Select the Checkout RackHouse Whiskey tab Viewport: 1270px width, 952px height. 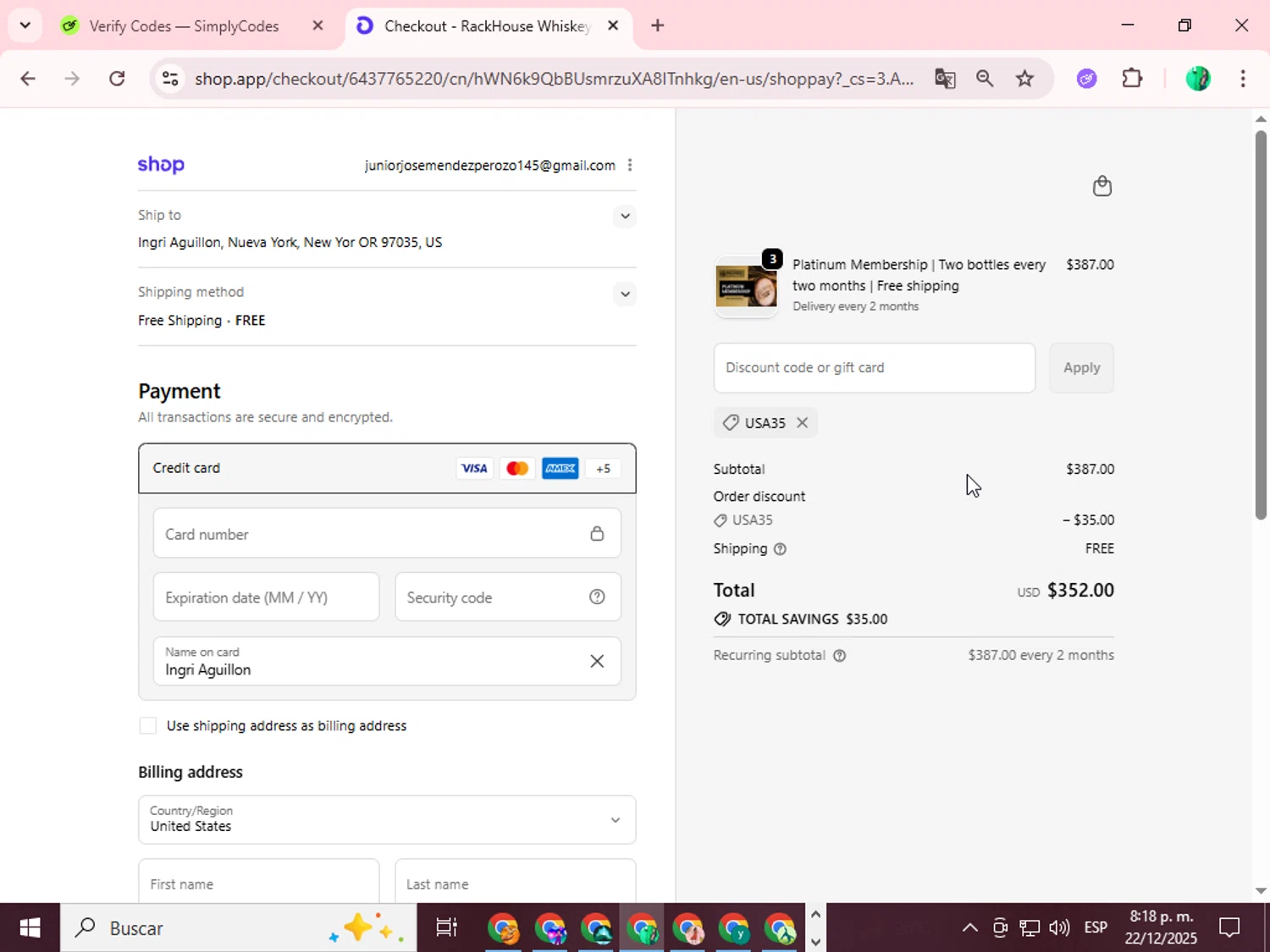point(487,26)
